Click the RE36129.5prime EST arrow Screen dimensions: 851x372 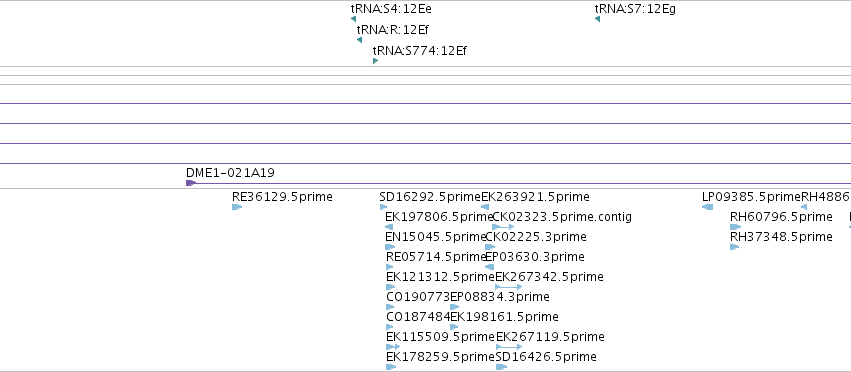(x=237, y=207)
